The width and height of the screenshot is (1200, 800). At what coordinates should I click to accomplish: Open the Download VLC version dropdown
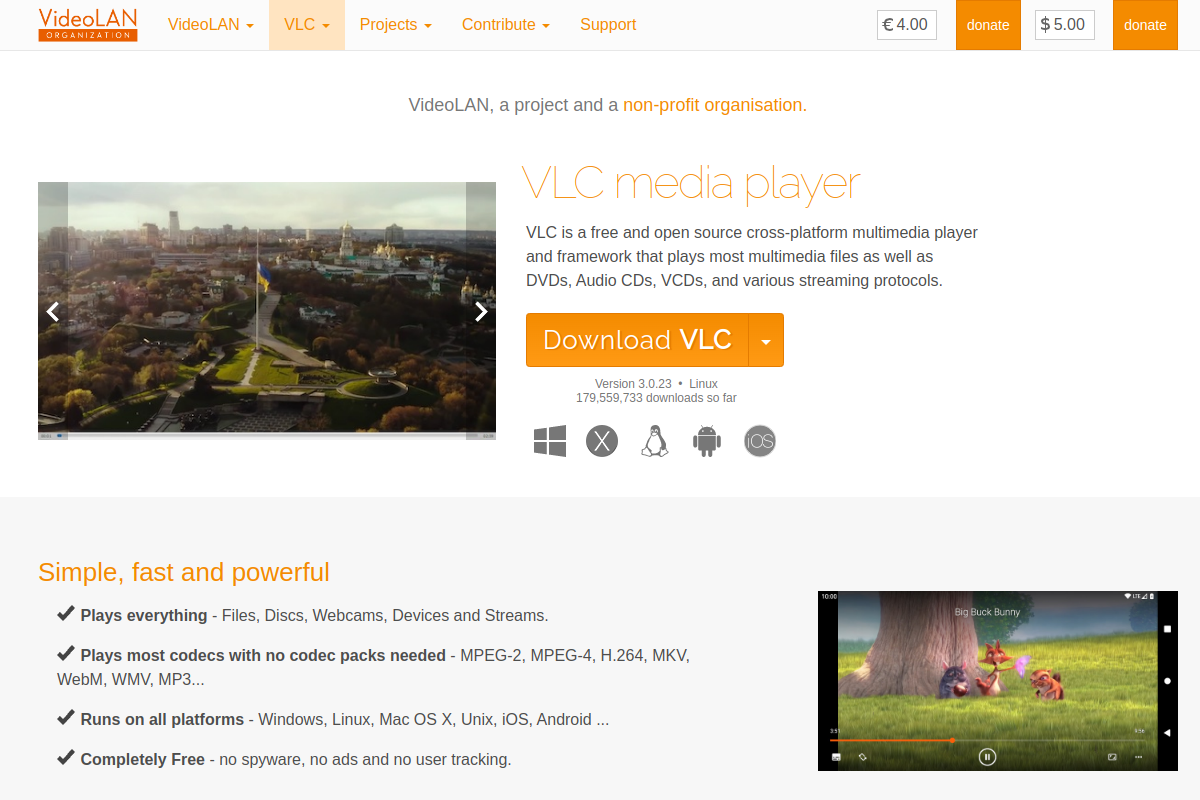767,340
